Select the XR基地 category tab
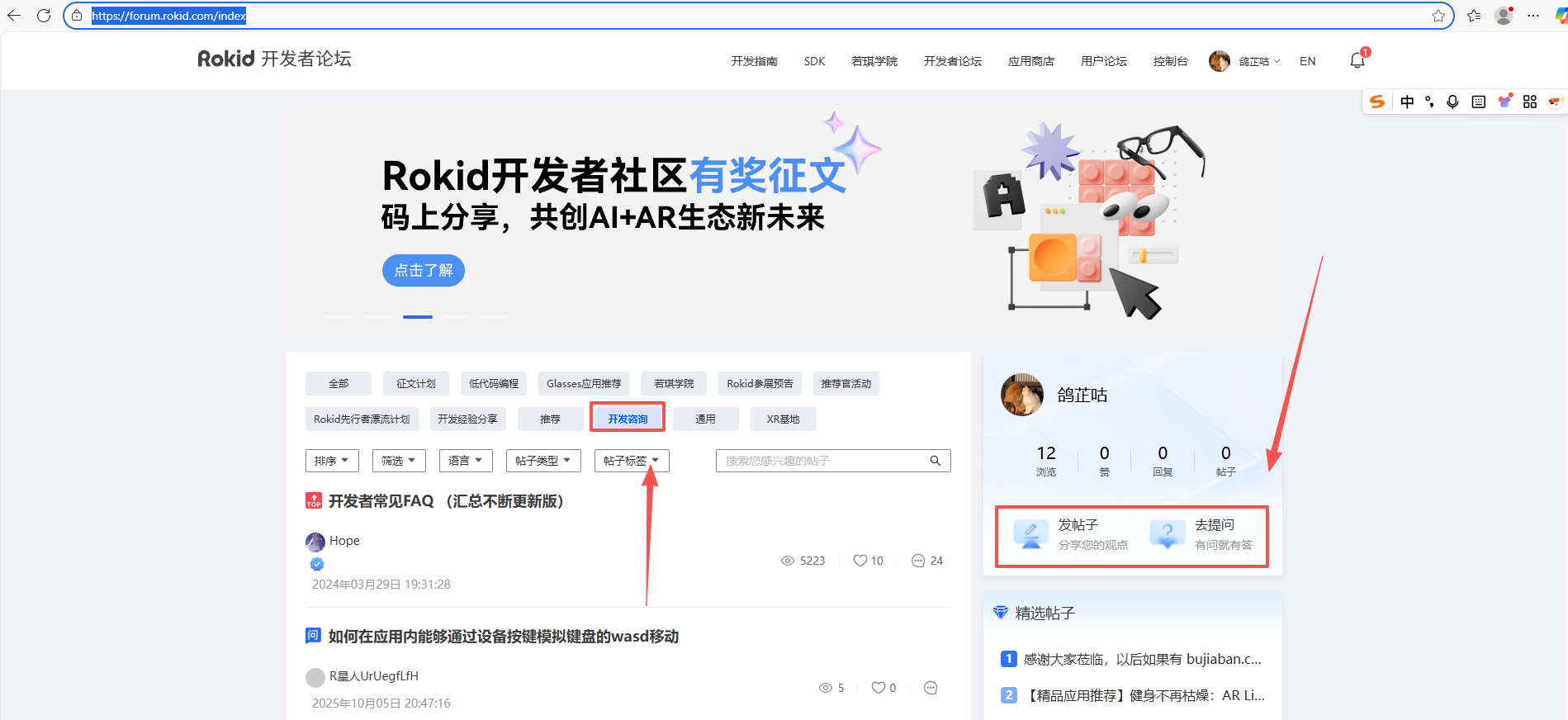 point(784,419)
